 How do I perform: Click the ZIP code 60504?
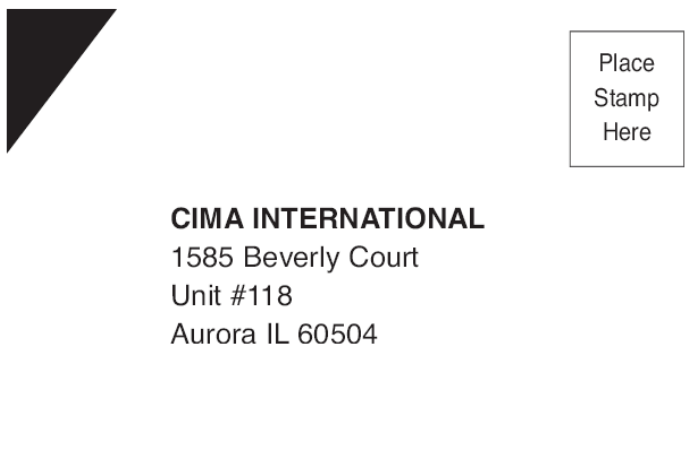337,334
